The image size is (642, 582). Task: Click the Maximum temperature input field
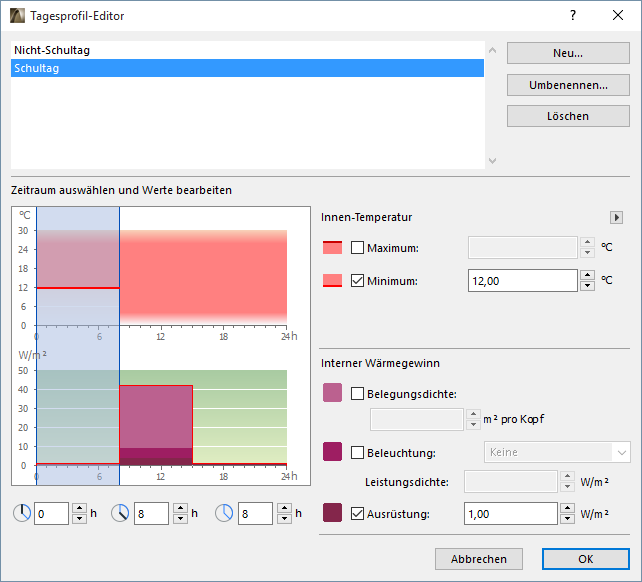click(x=522, y=247)
